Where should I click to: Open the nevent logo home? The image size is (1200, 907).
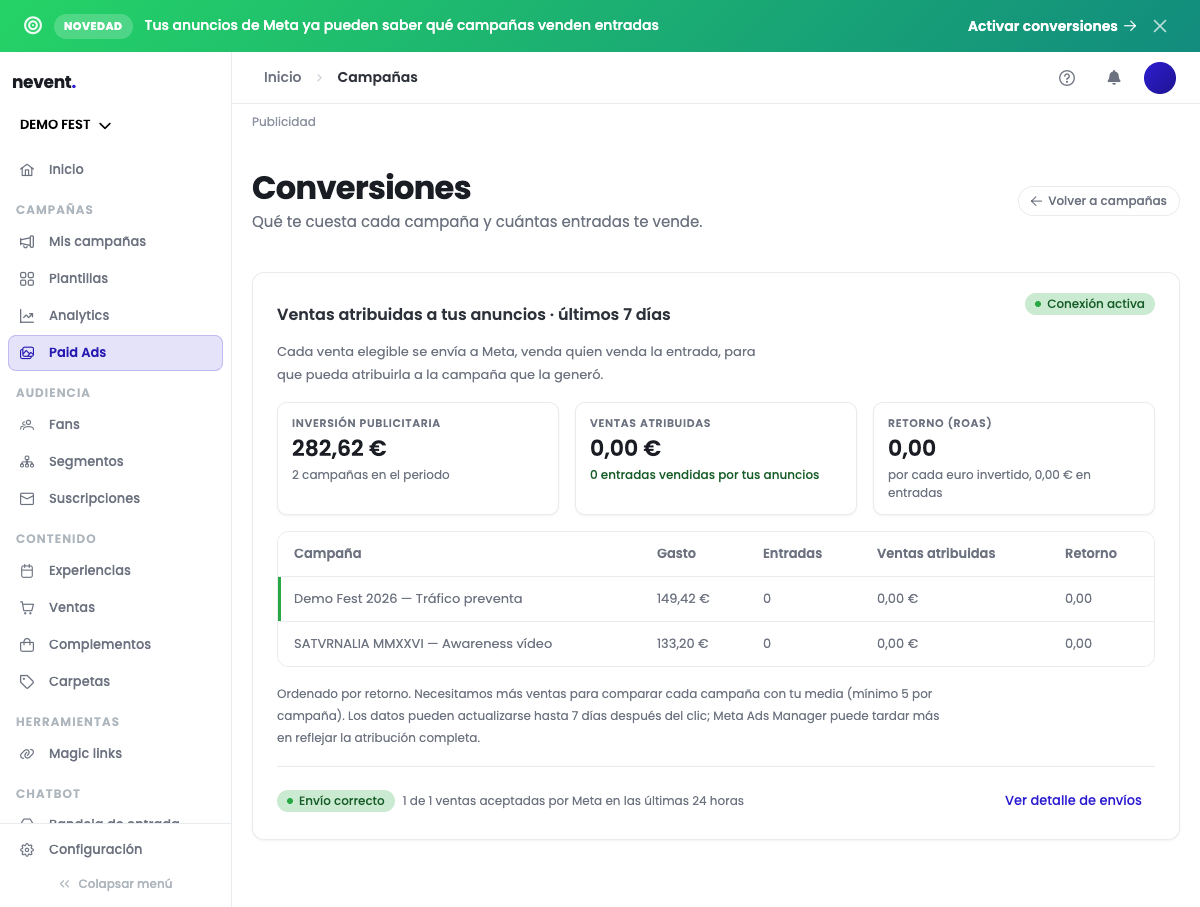tap(44, 82)
